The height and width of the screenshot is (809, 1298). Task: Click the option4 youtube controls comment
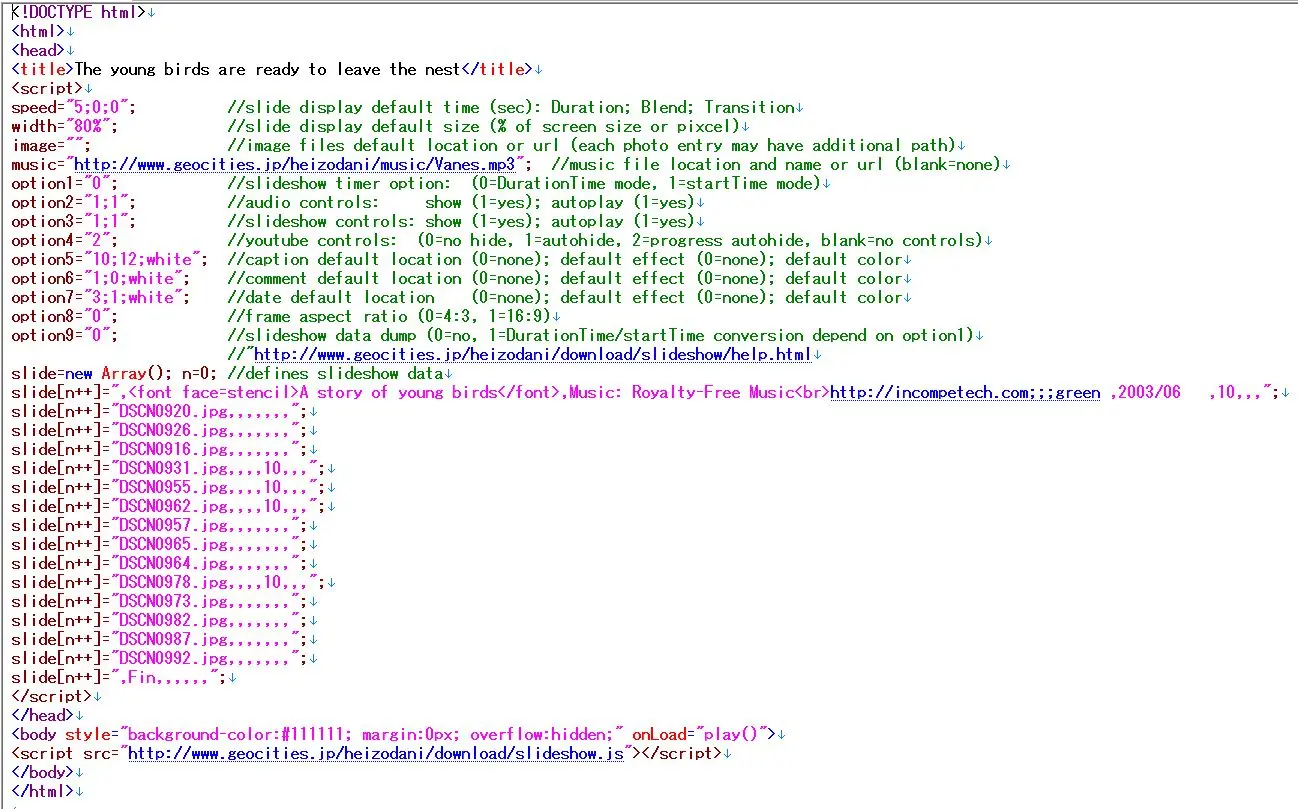[x=608, y=240]
